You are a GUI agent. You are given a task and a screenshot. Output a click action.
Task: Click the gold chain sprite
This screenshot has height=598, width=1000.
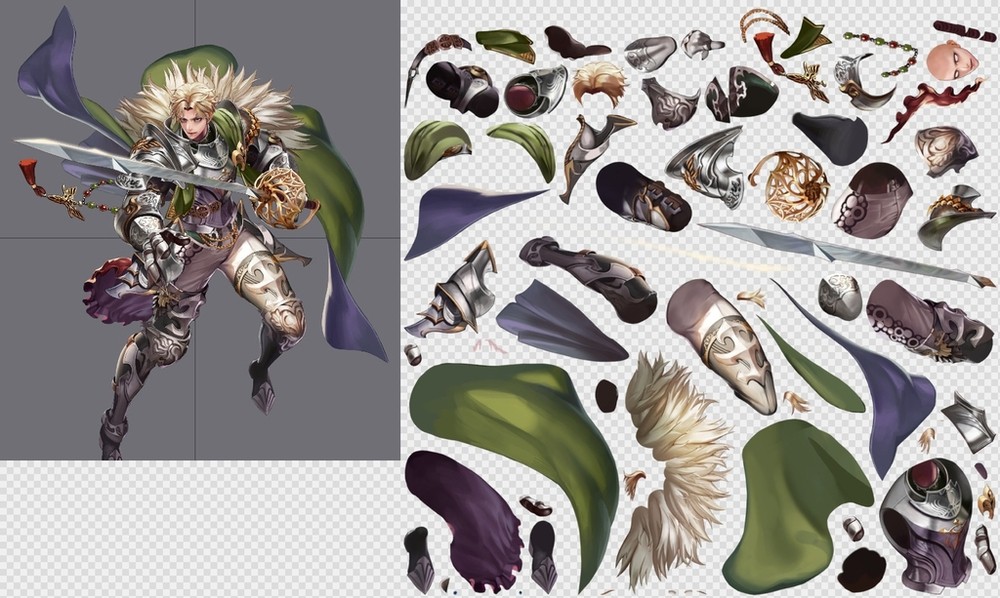765,22
